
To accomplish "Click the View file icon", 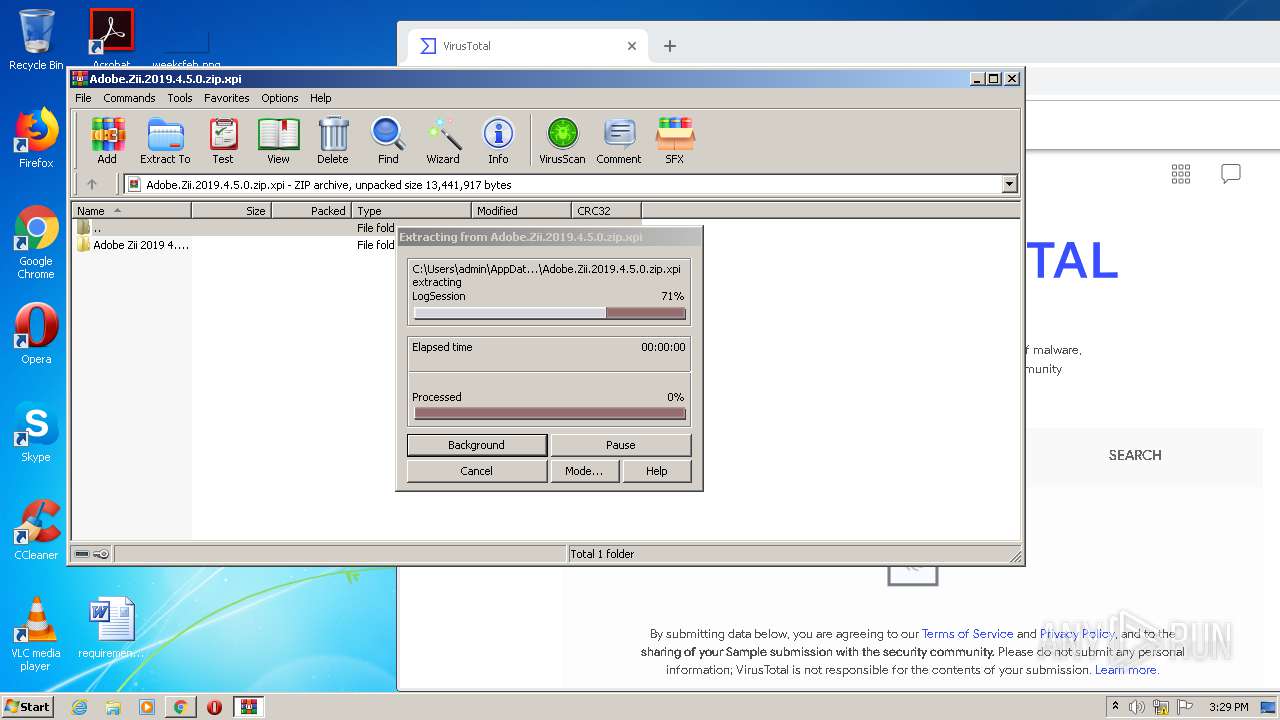I will coord(278,140).
